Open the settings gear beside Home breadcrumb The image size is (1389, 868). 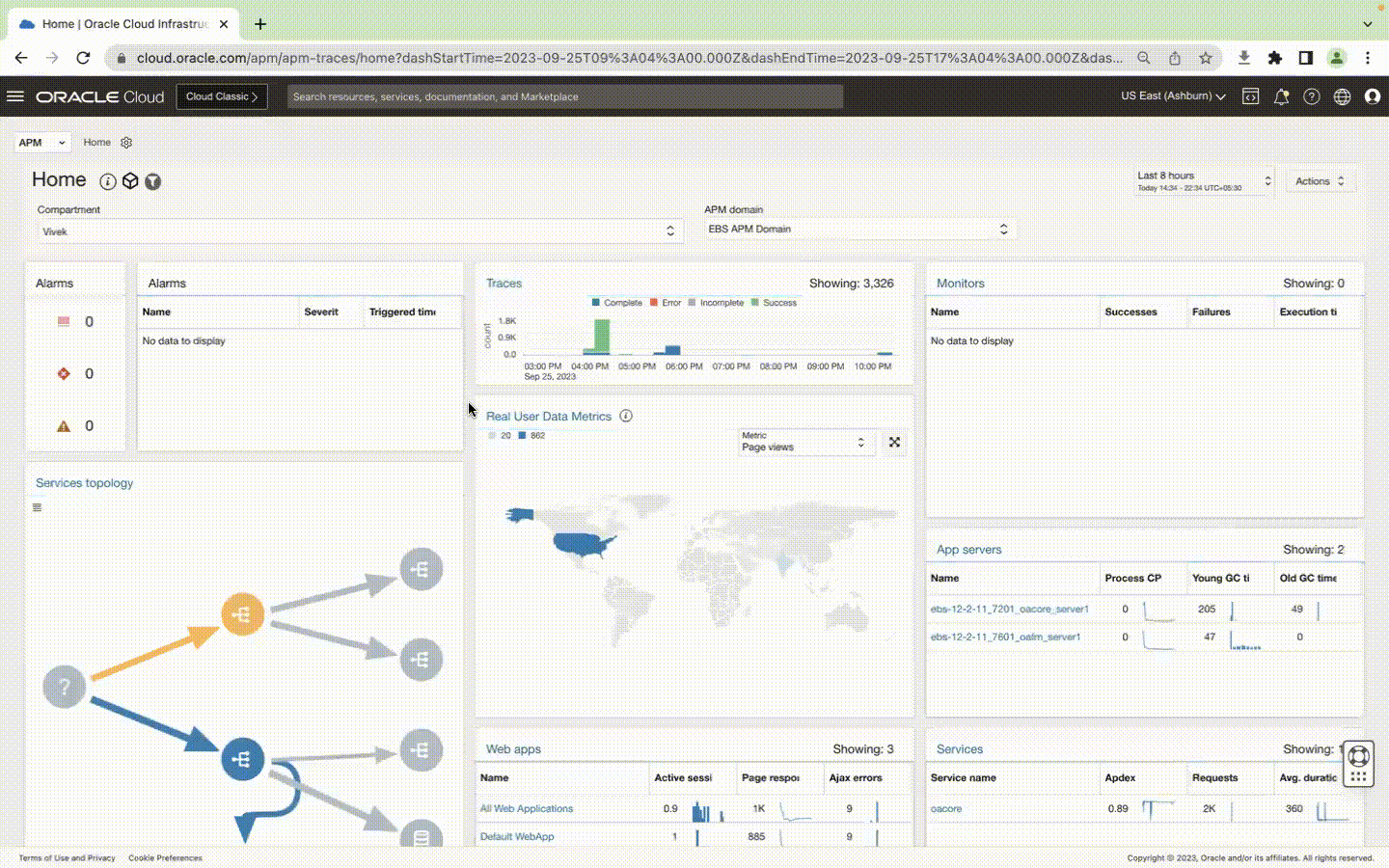(126, 142)
